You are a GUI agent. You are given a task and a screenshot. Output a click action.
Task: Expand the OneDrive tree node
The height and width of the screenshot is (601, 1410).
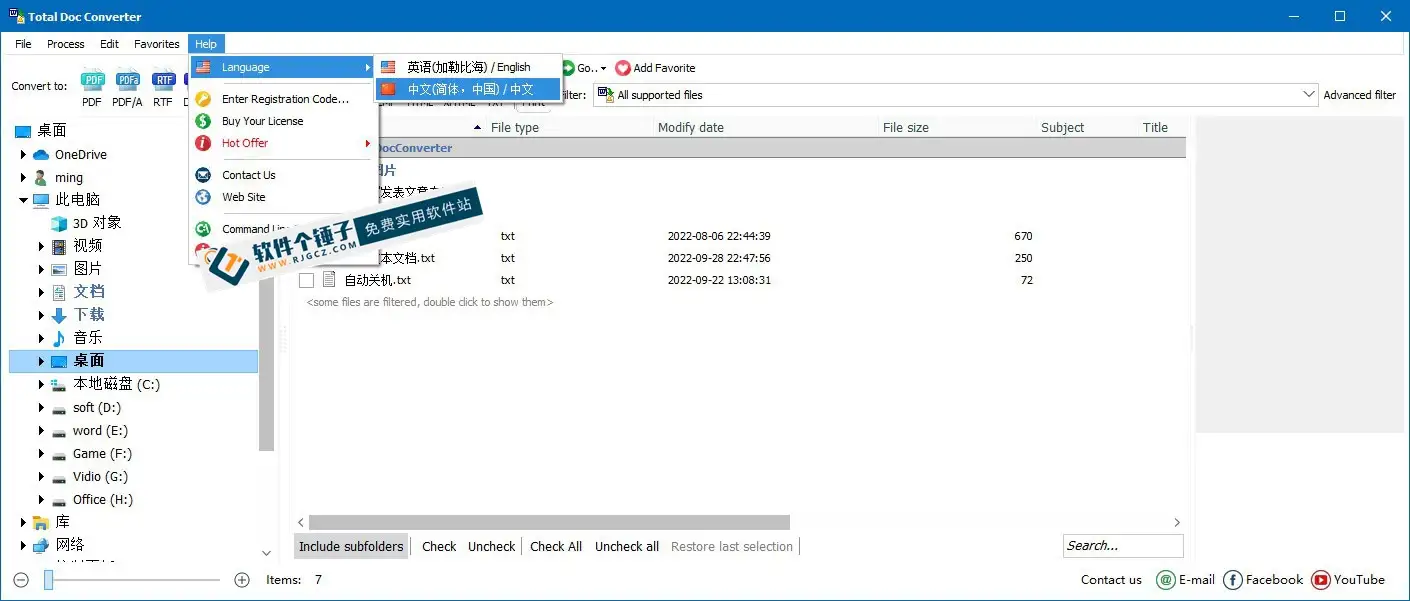coord(23,155)
